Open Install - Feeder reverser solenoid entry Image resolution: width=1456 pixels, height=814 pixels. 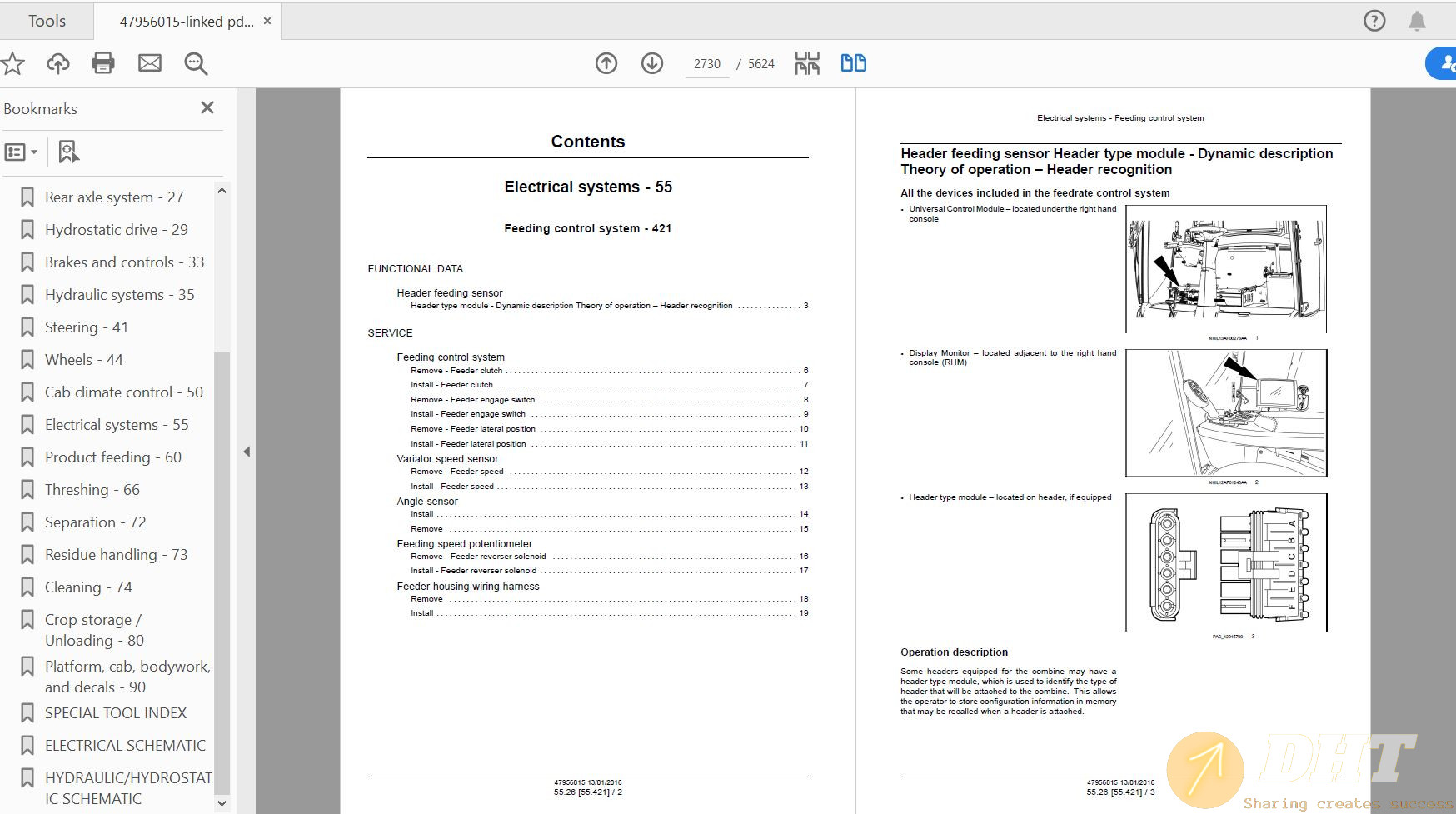point(609,571)
